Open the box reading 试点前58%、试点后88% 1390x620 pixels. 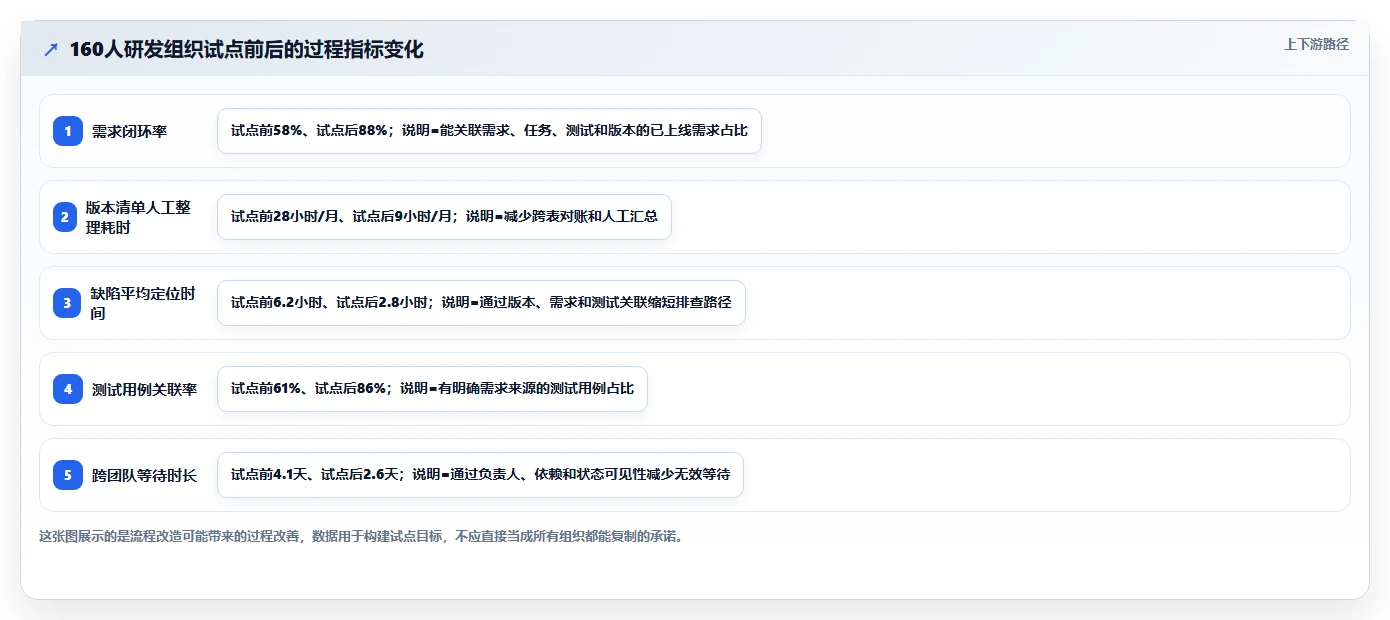point(489,131)
